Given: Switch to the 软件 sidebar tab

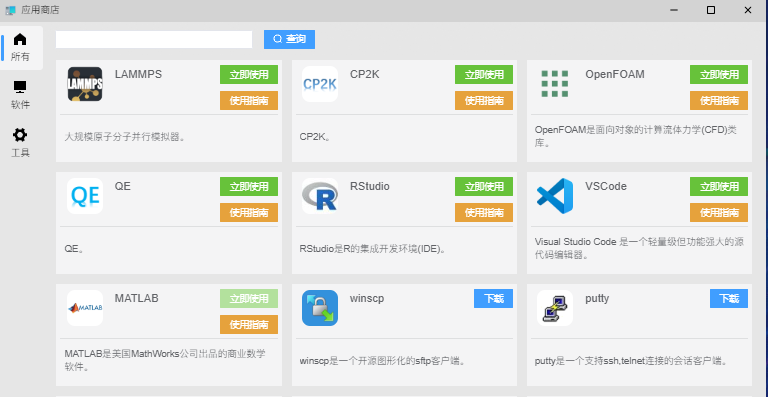Looking at the screenshot, I should point(20,95).
